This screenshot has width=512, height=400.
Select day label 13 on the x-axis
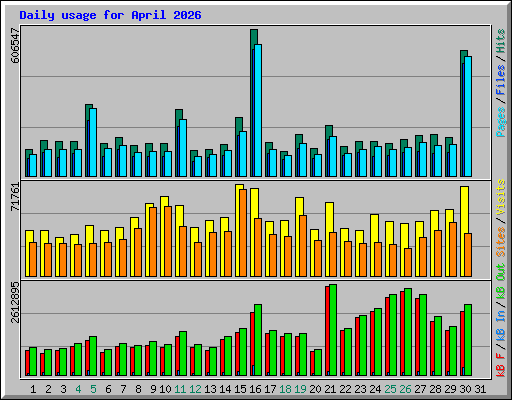210,389
